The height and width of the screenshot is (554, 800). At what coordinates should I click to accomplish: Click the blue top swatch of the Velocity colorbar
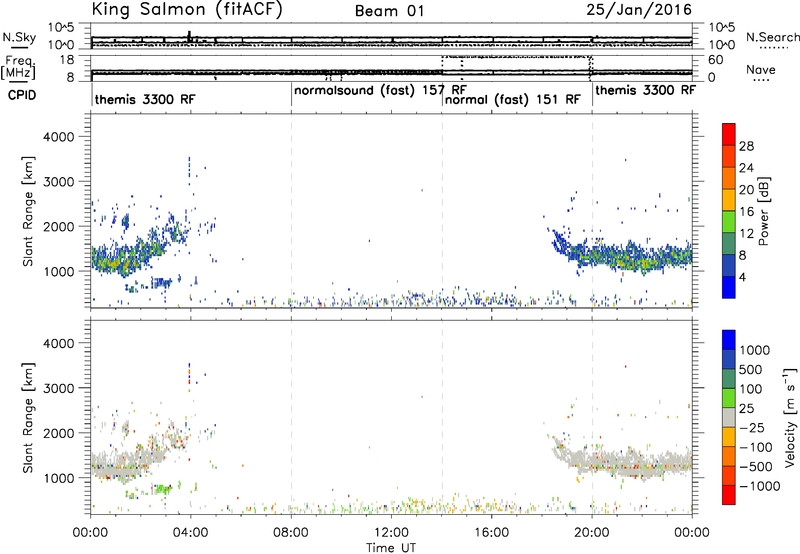729,340
